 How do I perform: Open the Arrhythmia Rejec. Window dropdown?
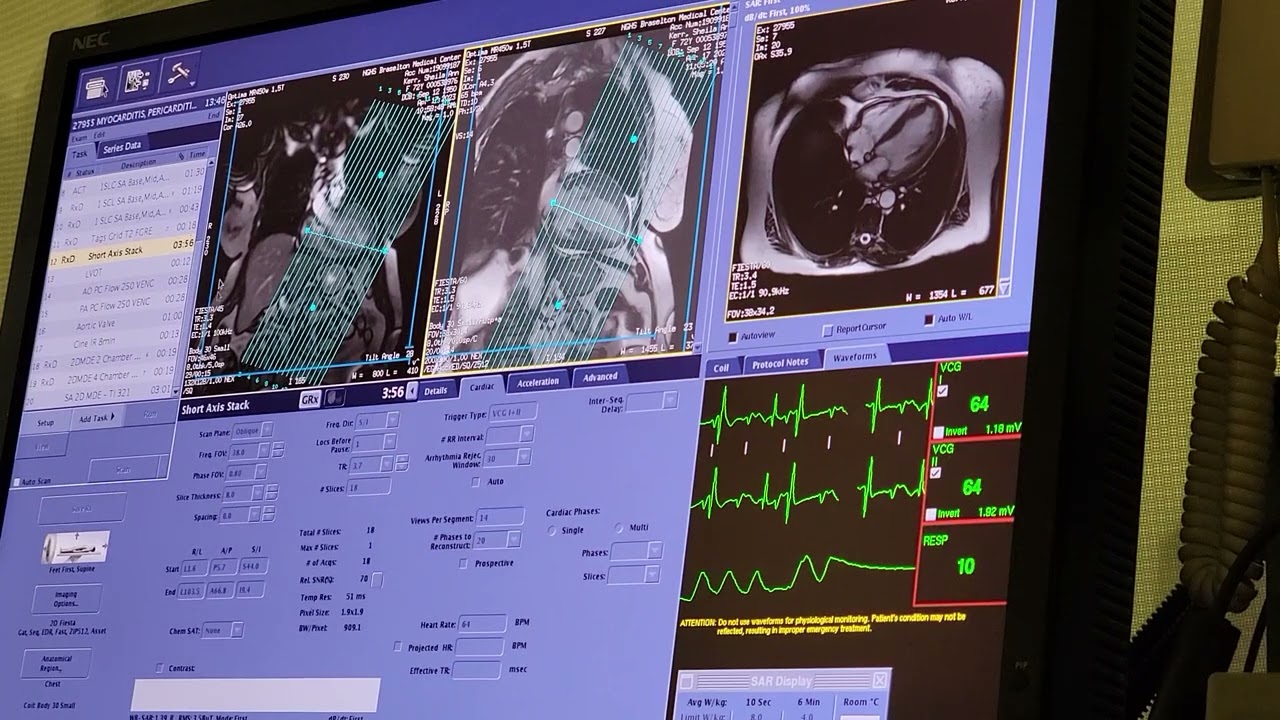pos(525,456)
